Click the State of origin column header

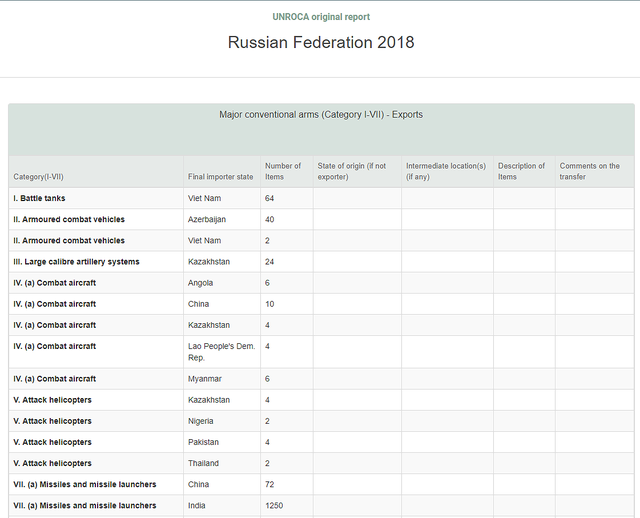click(352, 171)
